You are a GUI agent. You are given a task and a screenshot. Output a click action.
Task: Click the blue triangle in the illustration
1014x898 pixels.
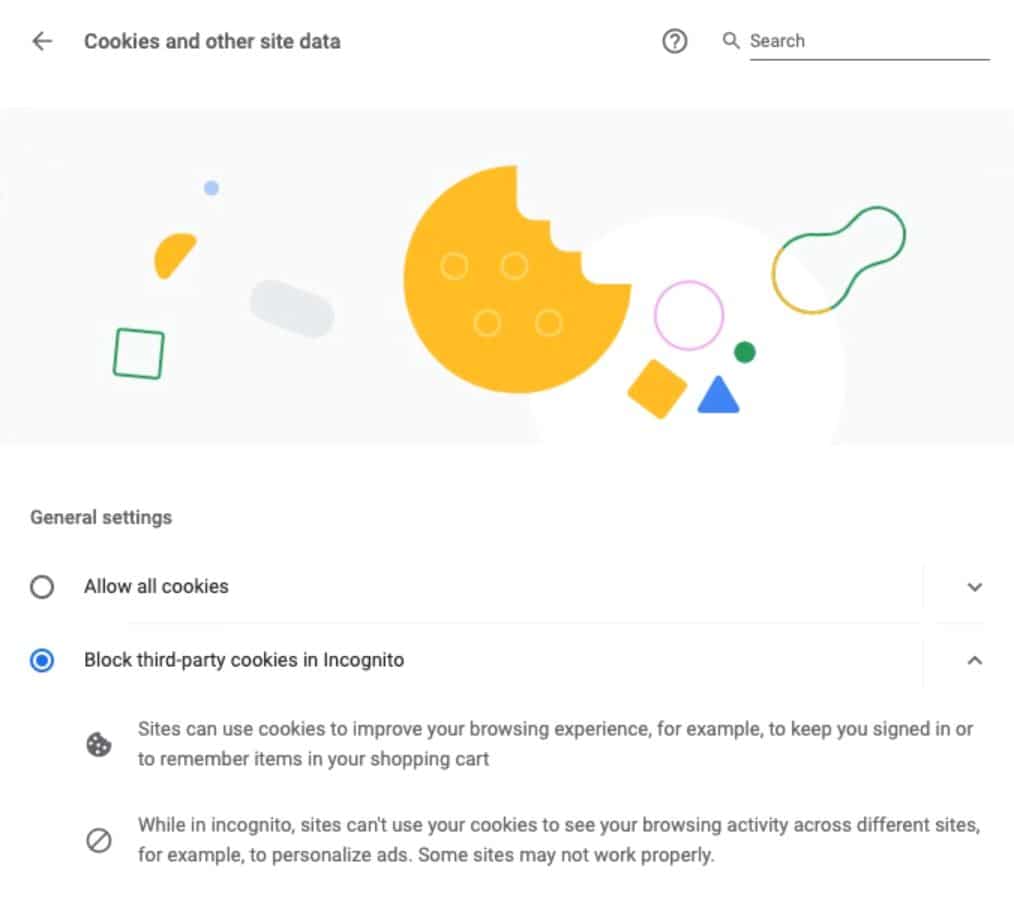716,395
